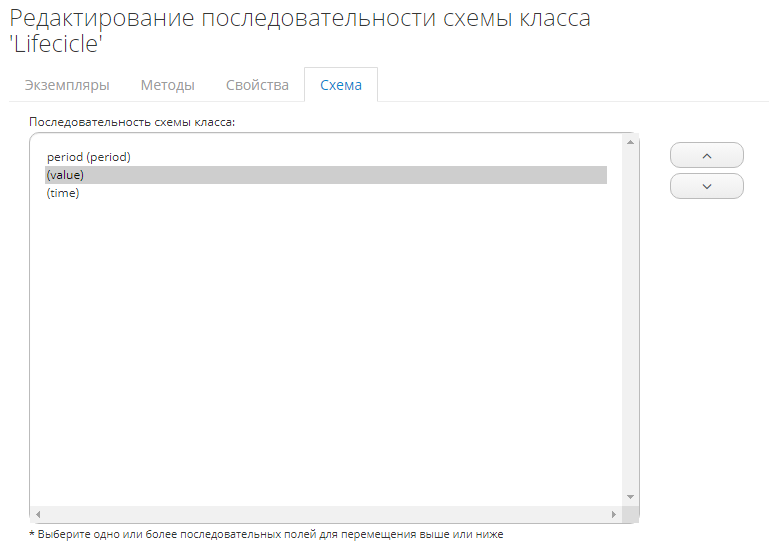Click the vertical scrollbar track of the list

click(x=630, y=320)
